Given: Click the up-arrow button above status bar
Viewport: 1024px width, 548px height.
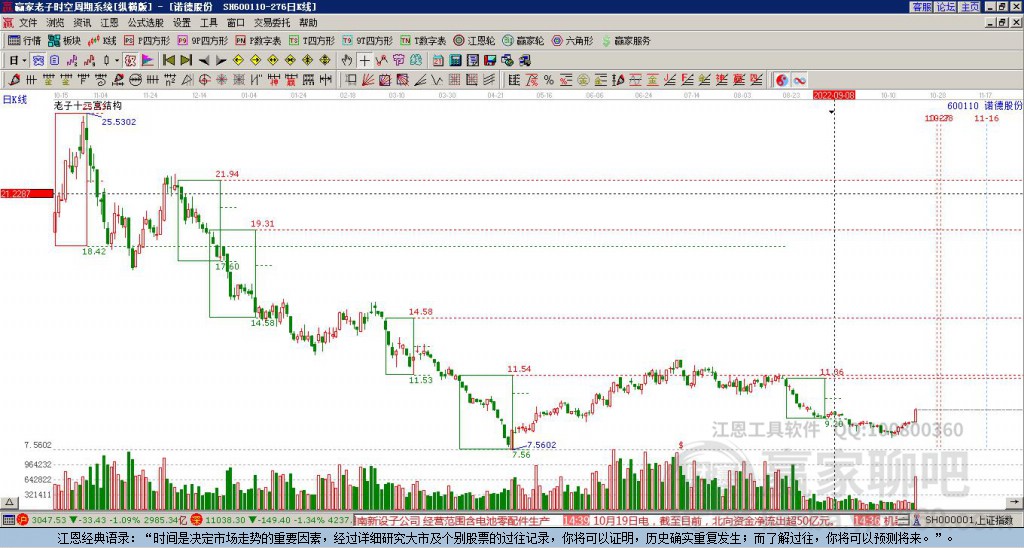Looking at the screenshot, I should click(8, 503).
